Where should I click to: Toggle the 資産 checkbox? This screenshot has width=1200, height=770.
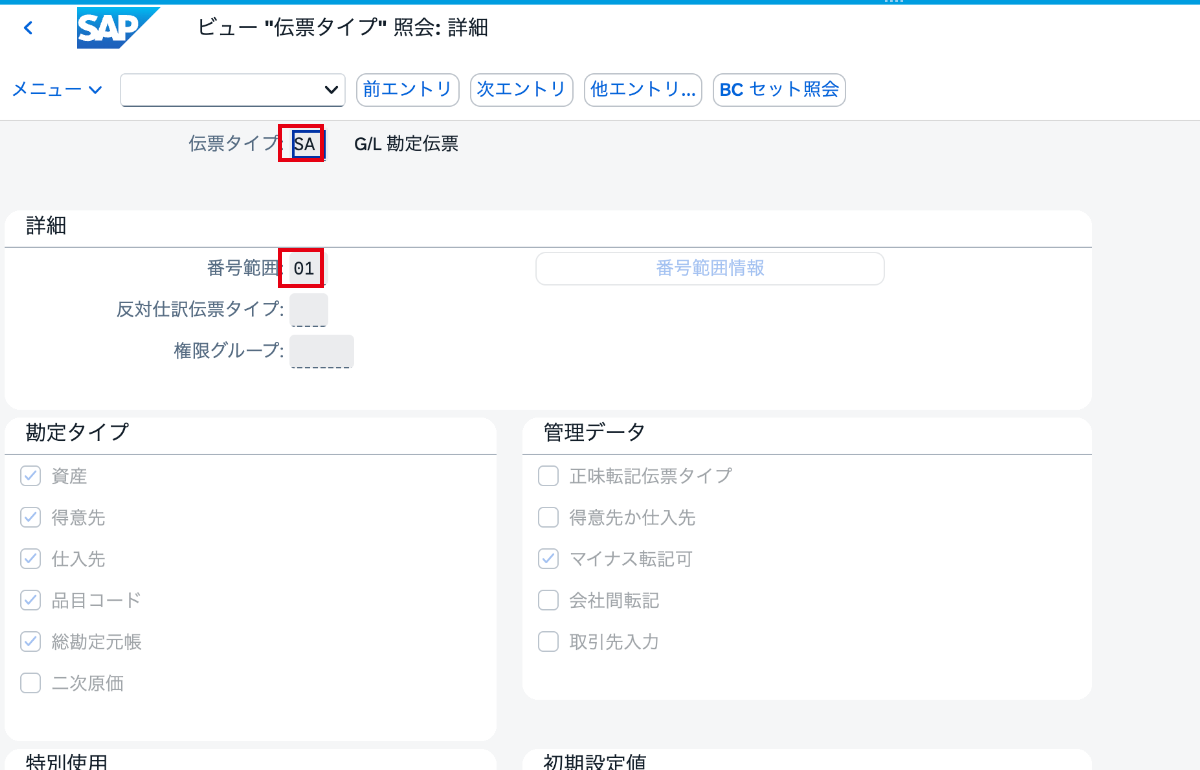pos(31,476)
